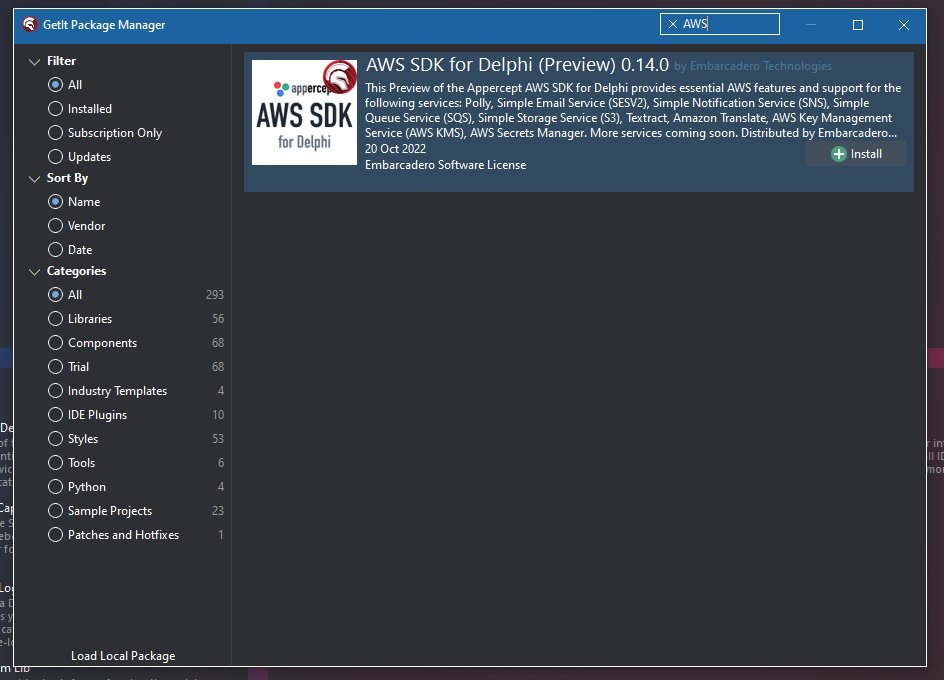The width and height of the screenshot is (944, 680).
Task: Install the AWS SDK for Delphi package
Action: 856,154
